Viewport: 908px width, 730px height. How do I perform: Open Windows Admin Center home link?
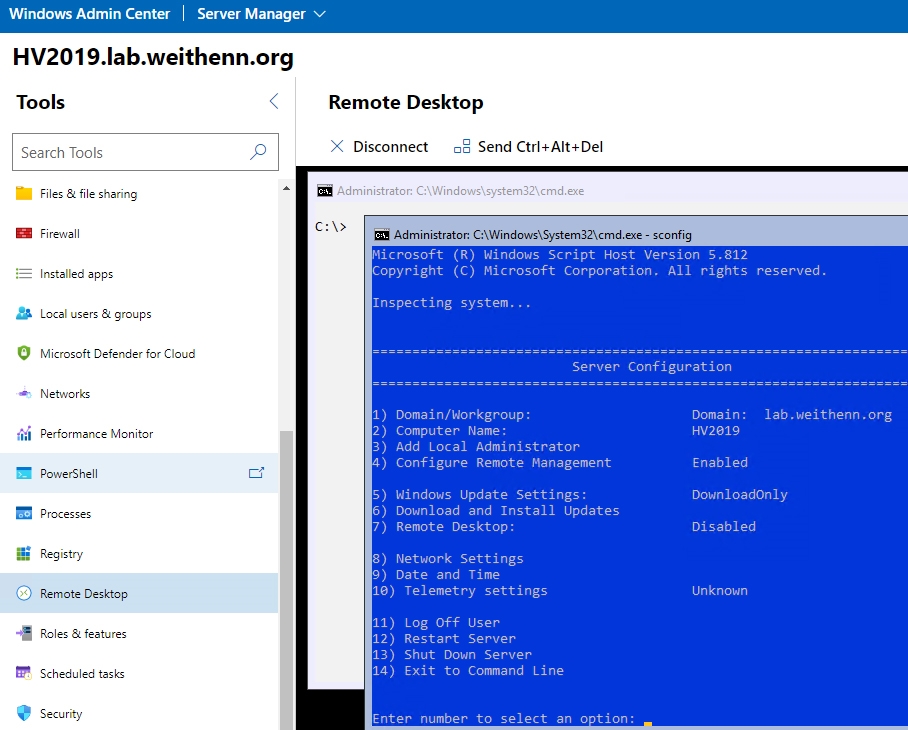click(x=90, y=14)
